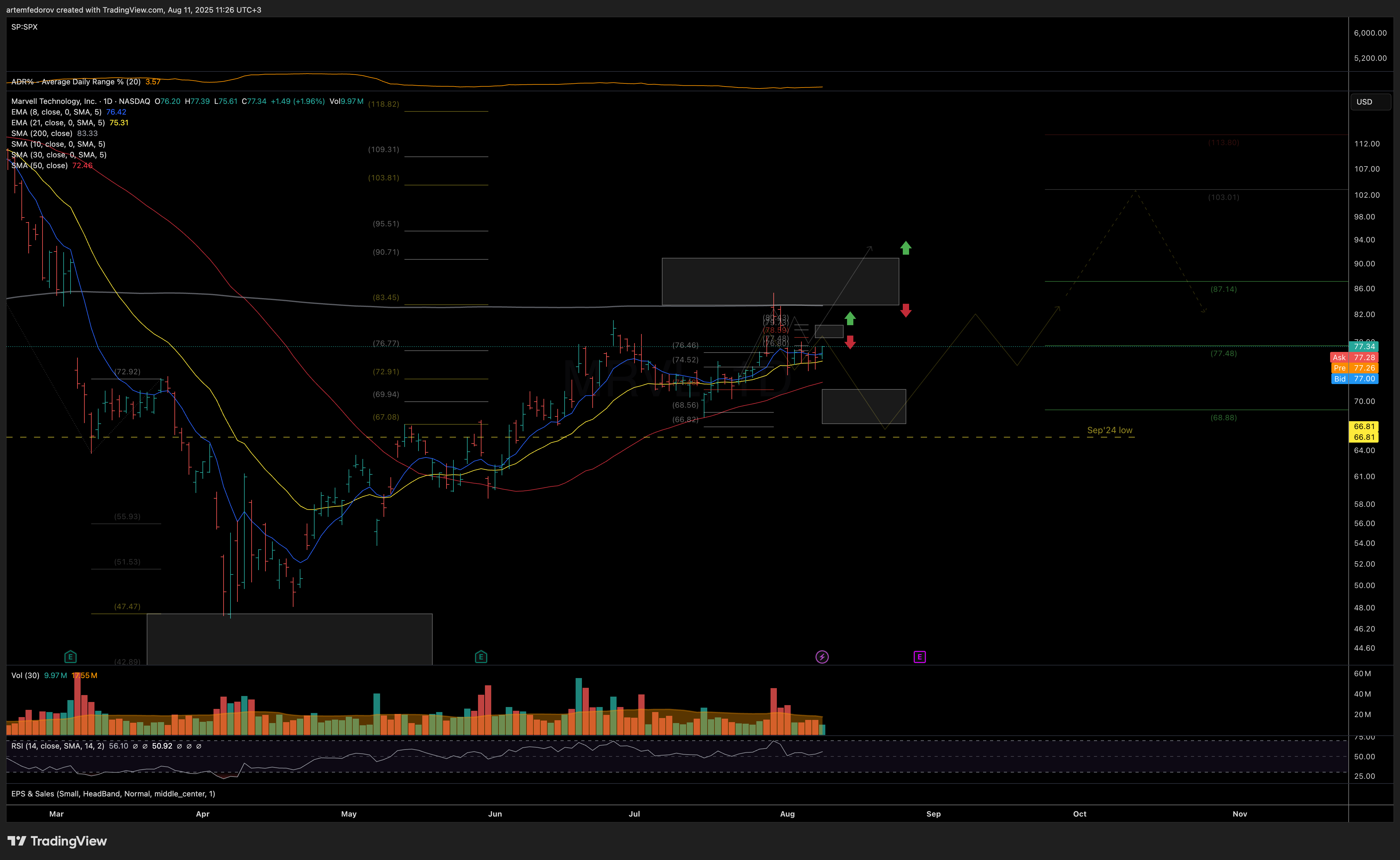Click the Aug label on time axis
Screen dimensions: 1400x860
pyautogui.click(x=787, y=814)
